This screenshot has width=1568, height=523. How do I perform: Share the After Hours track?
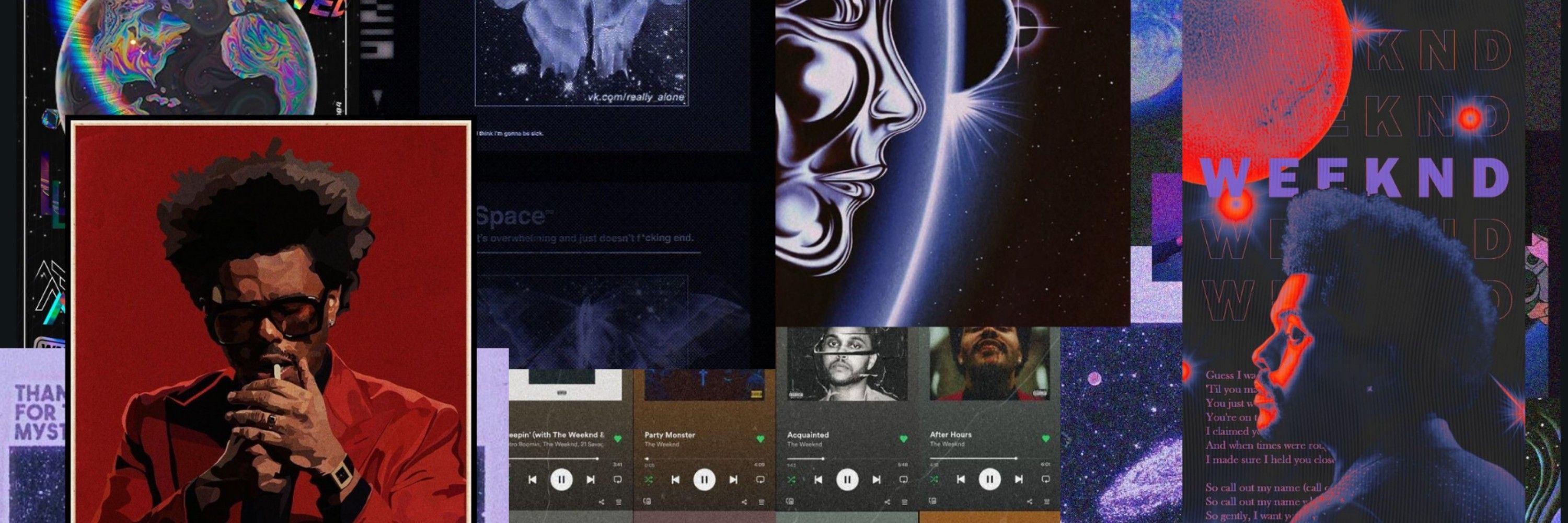point(1029,502)
